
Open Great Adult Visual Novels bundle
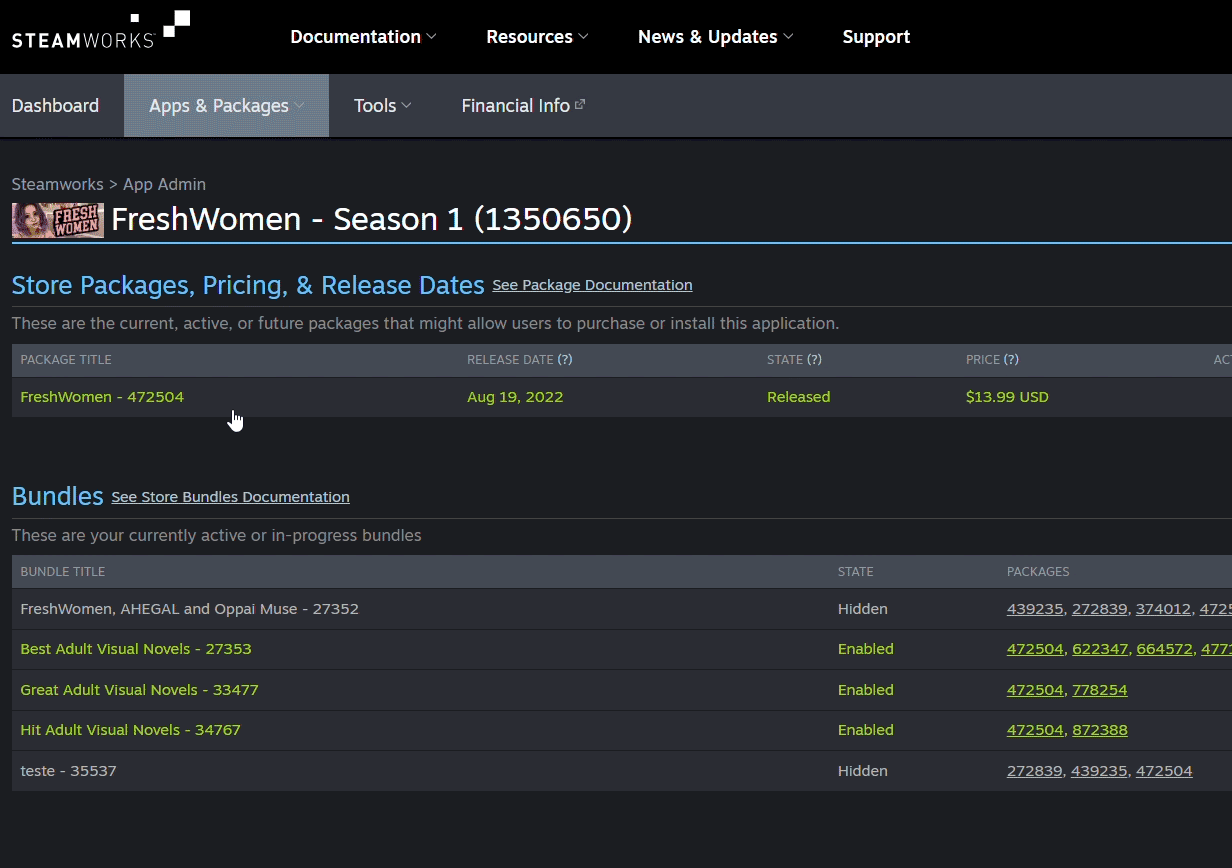click(139, 690)
